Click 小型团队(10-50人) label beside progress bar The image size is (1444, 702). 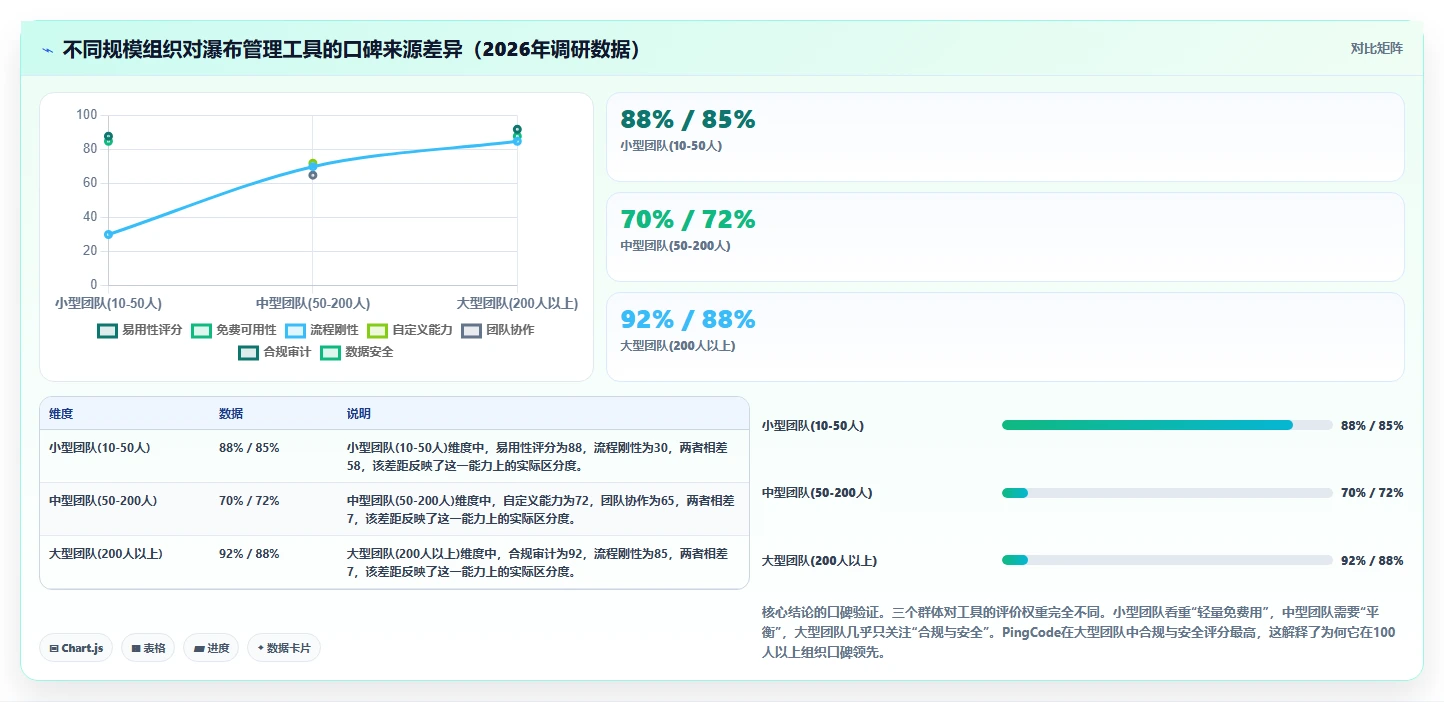(x=813, y=426)
